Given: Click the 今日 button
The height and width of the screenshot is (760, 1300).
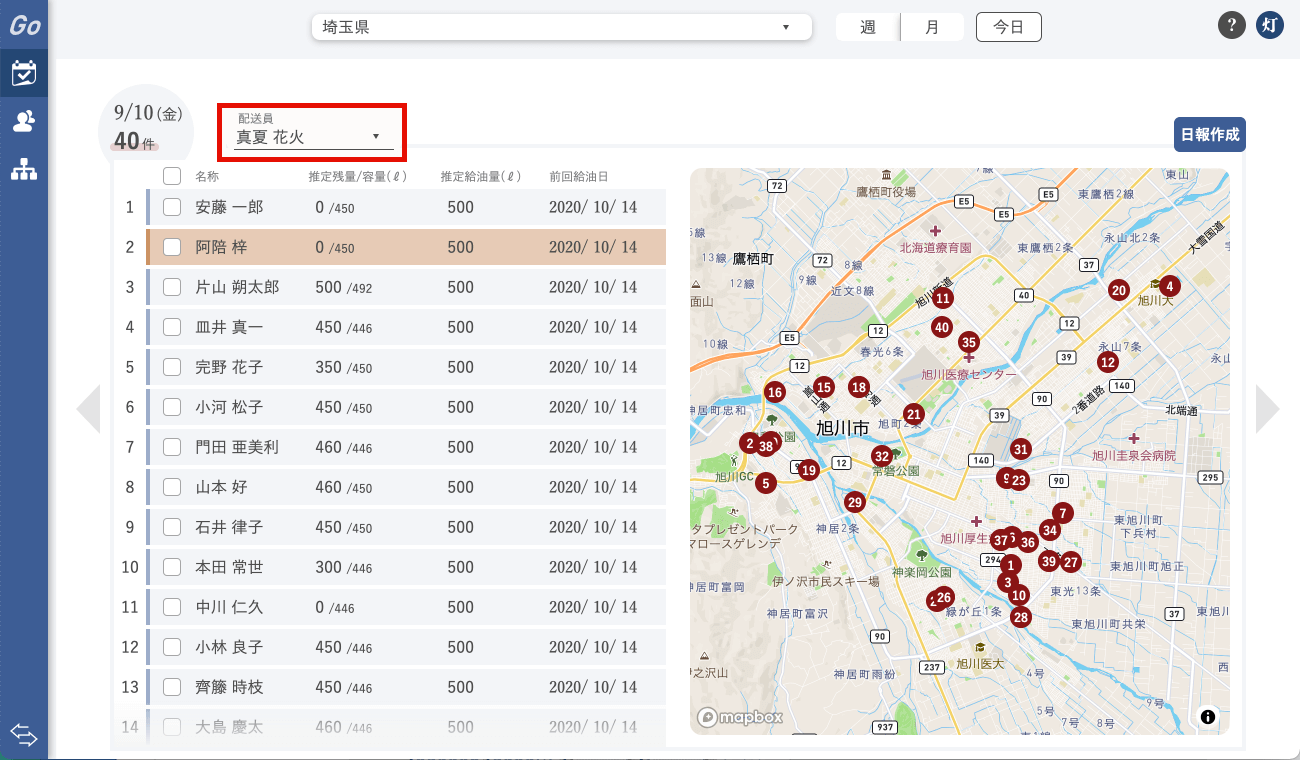Looking at the screenshot, I should tap(1009, 27).
